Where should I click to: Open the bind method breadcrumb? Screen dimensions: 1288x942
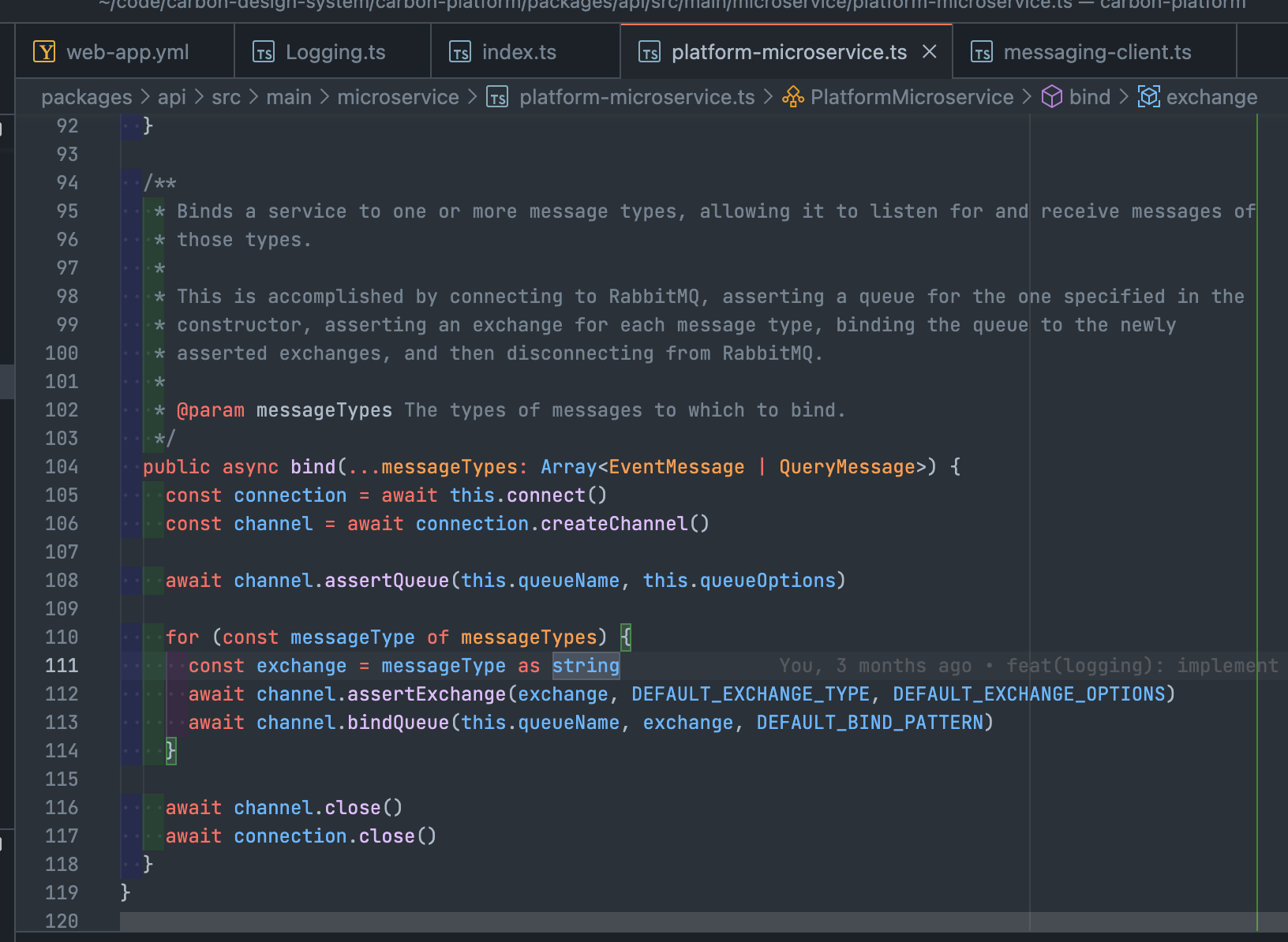1090,97
